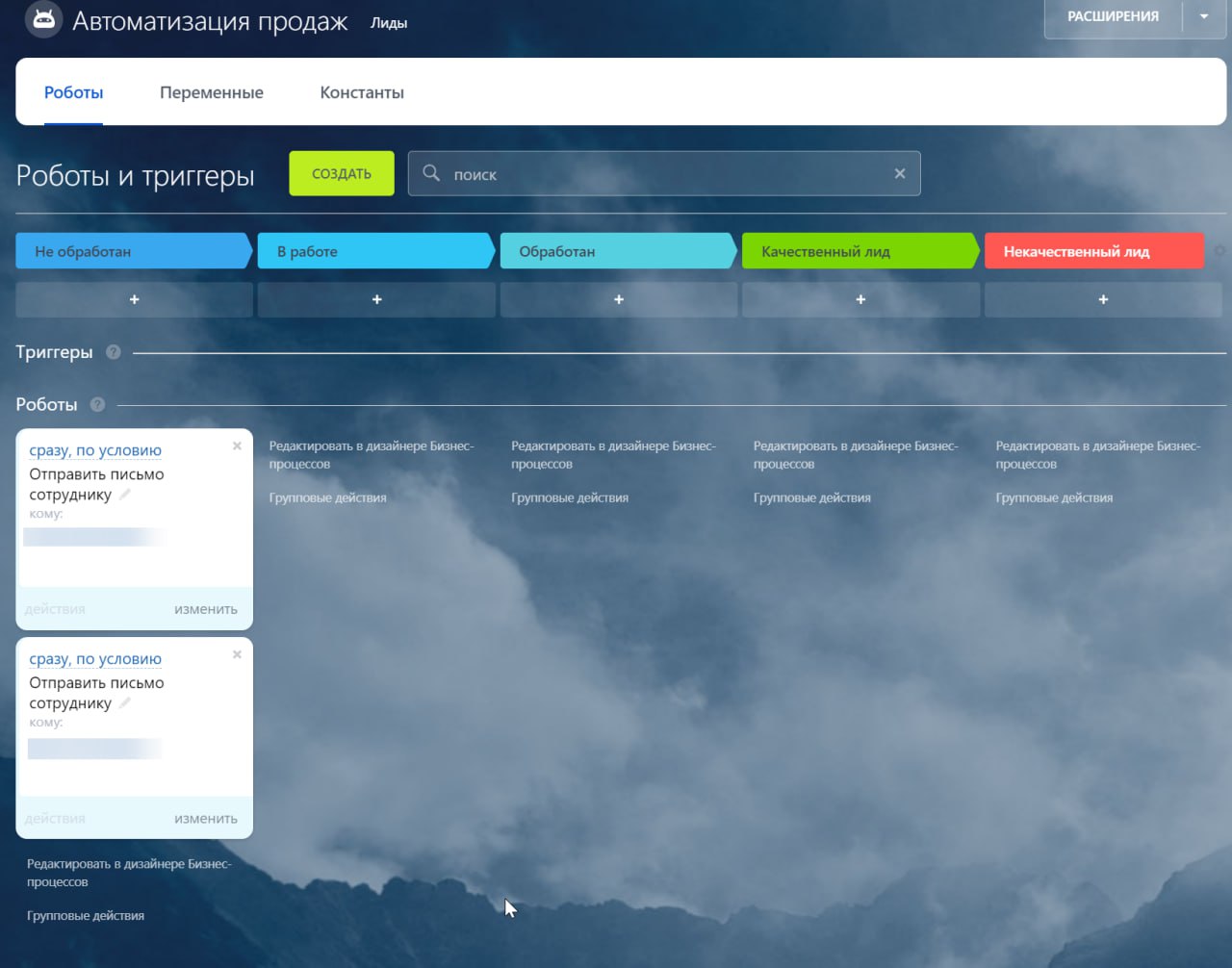
Task: Focus the поиск search field
Action: [664, 173]
